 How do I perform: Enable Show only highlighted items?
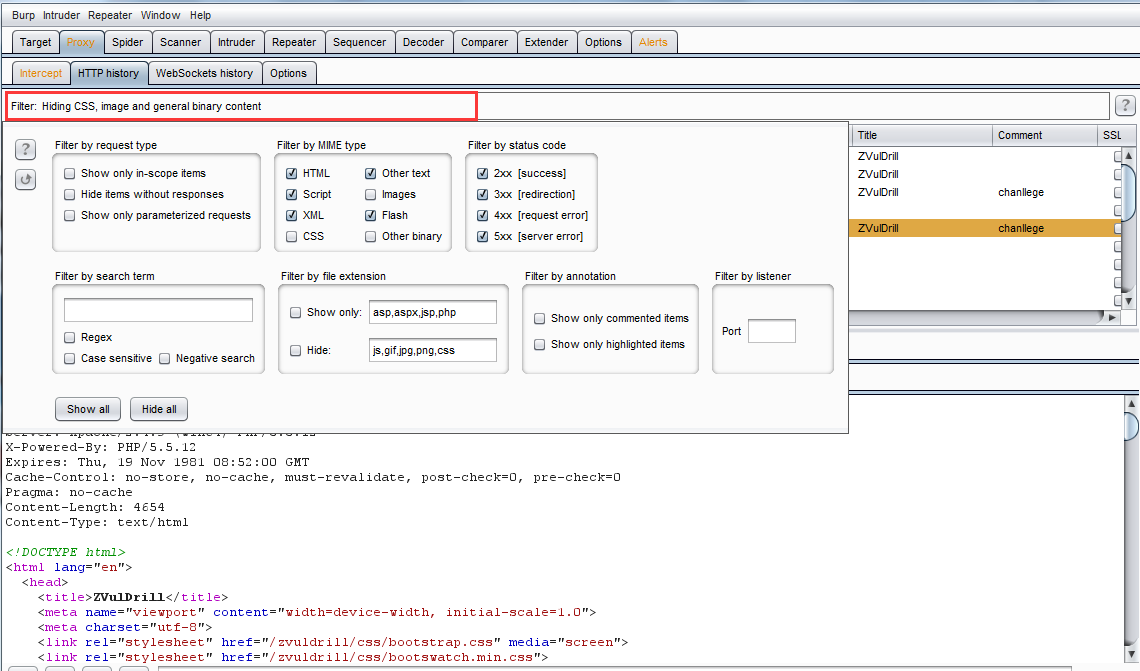click(x=539, y=345)
